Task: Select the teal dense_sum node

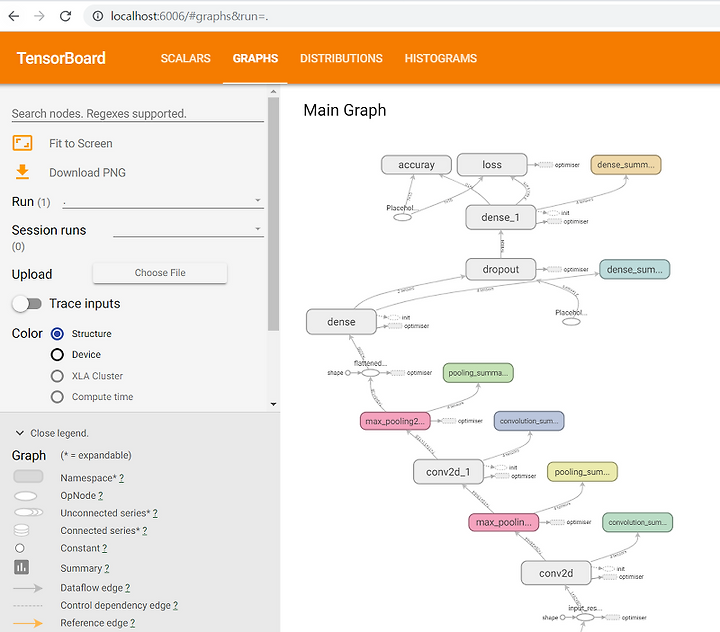Action: [635, 270]
